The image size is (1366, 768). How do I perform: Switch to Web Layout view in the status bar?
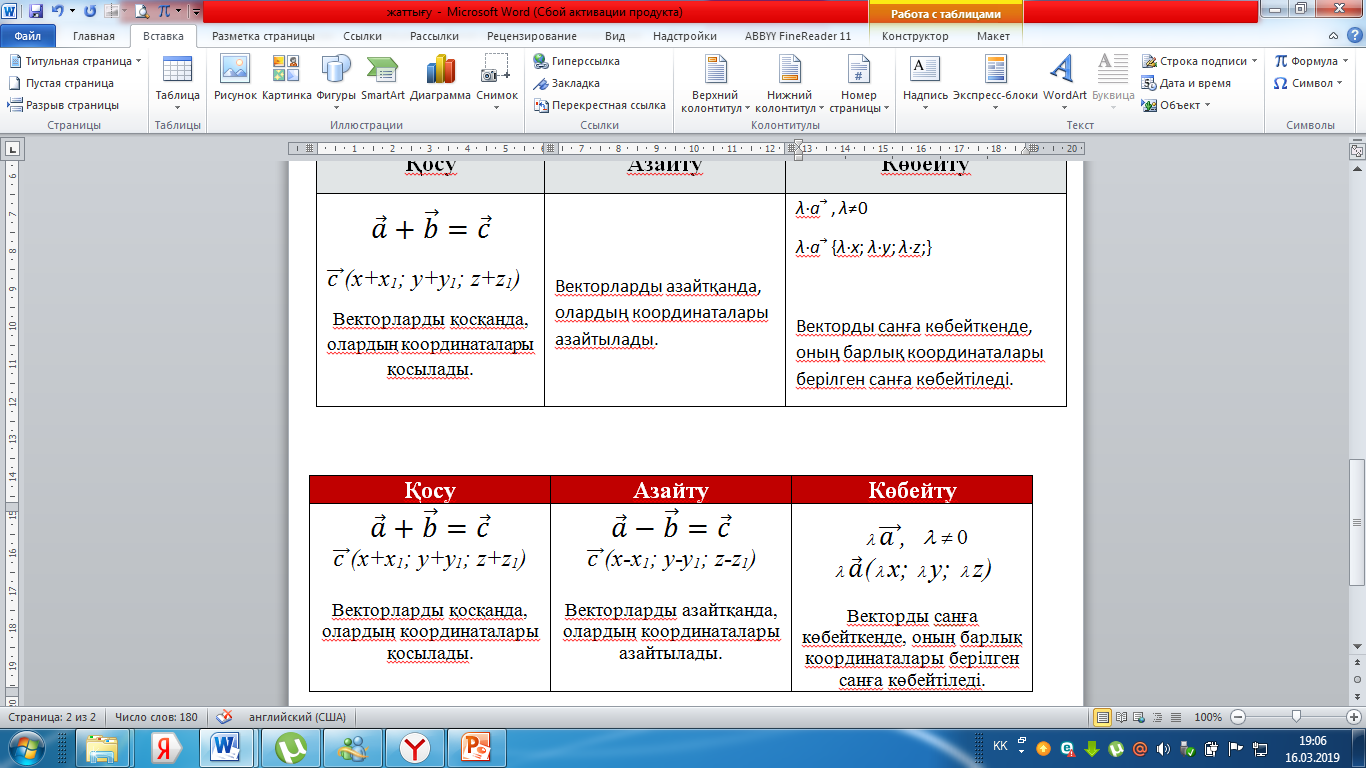[1137, 717]
